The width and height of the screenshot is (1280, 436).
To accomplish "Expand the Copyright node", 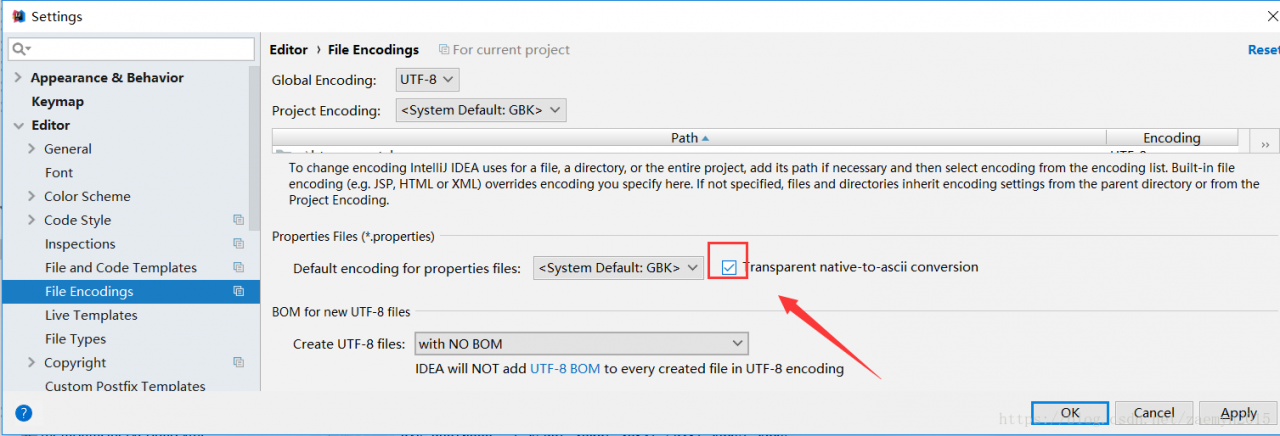I will click(32, 363).
